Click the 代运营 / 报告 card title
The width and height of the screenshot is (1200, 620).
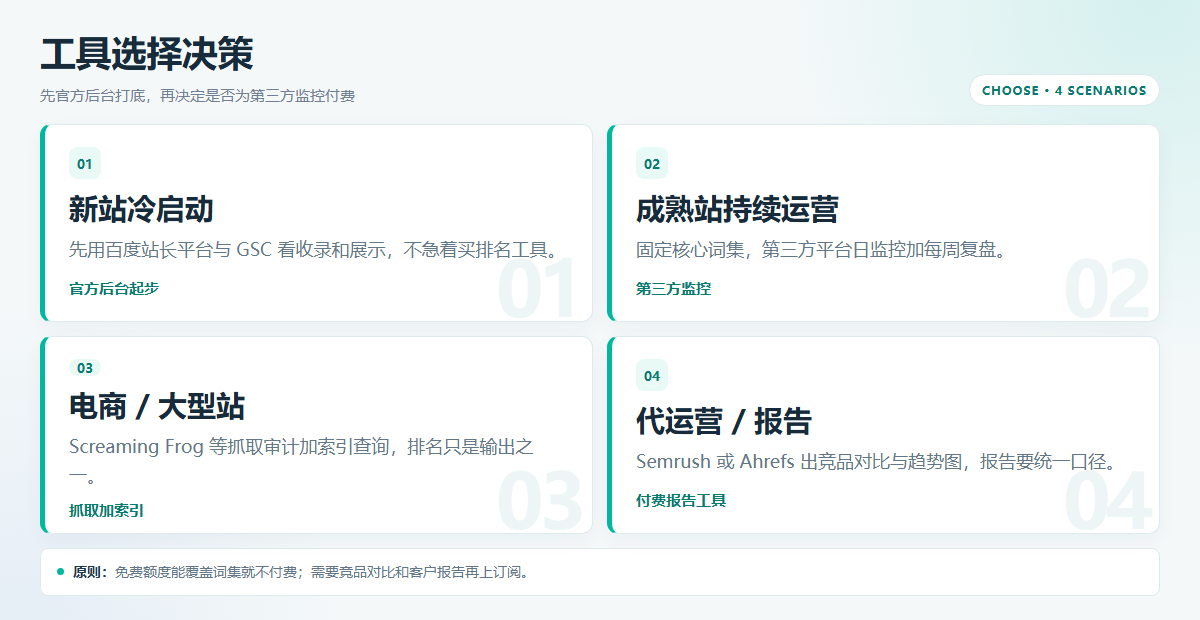724,422
